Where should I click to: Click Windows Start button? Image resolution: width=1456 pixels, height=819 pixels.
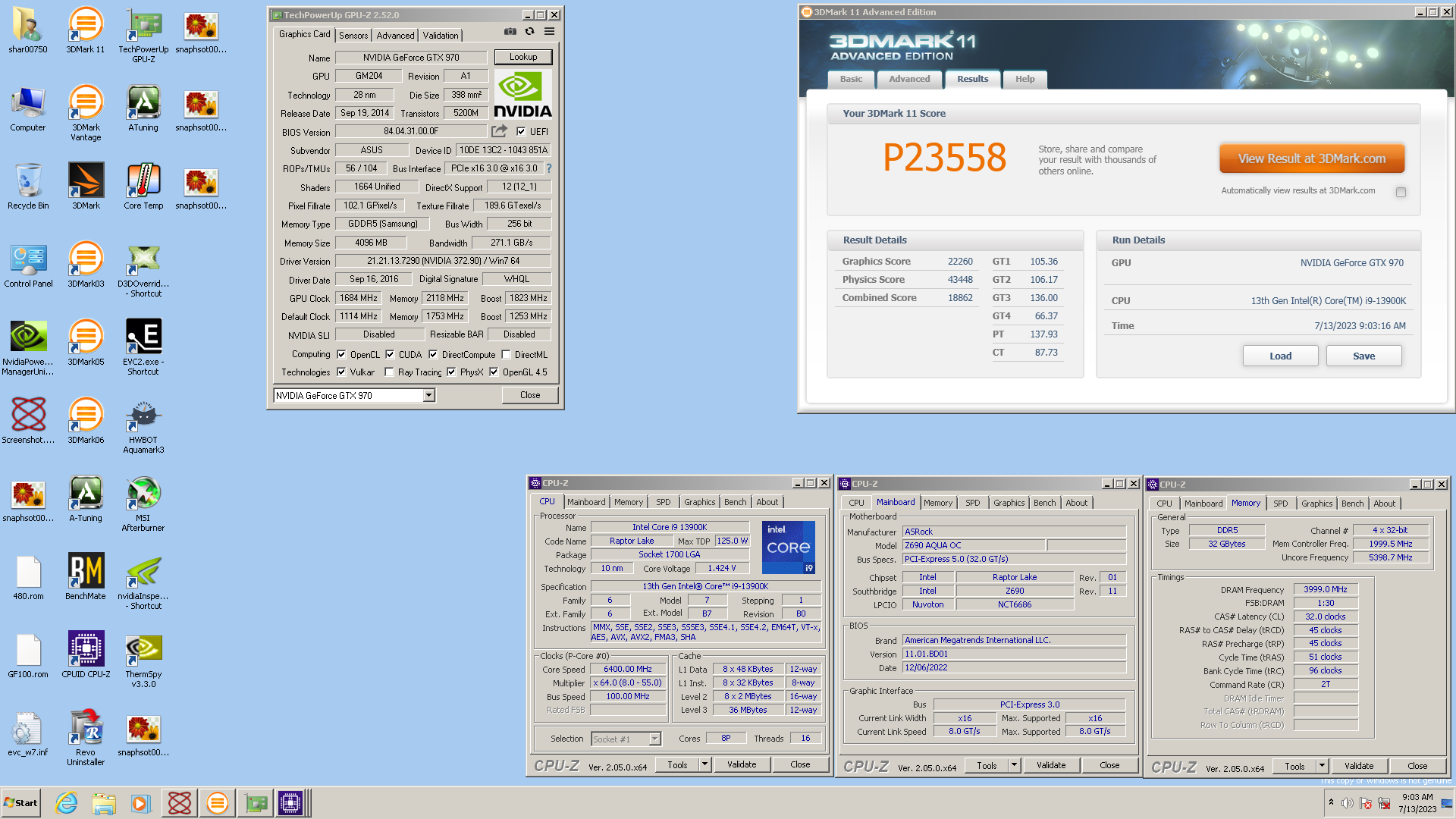(21, 803)
